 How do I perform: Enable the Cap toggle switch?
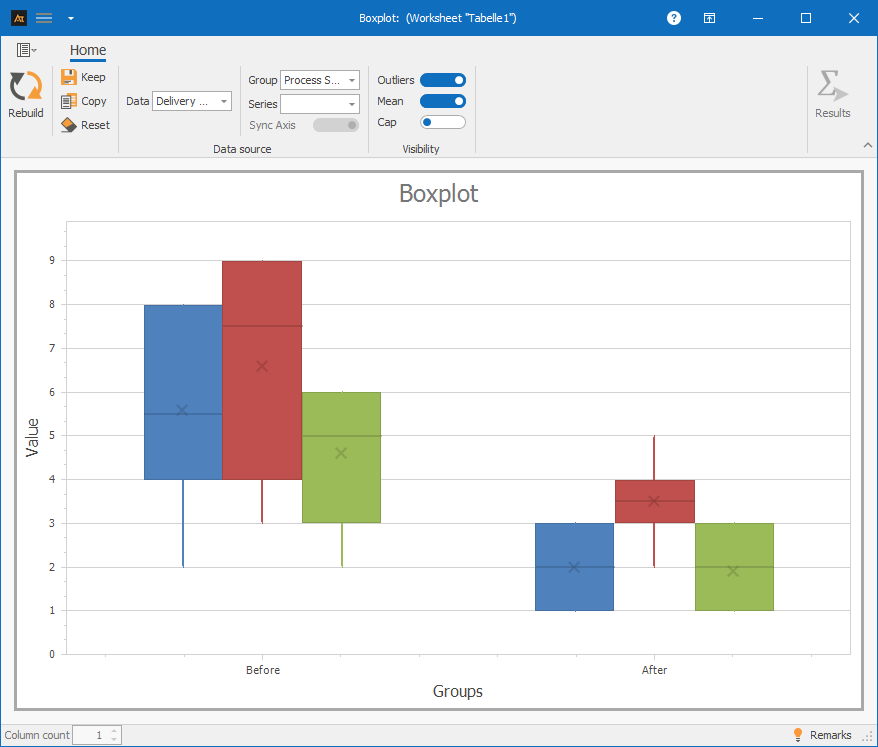point(442,122)
